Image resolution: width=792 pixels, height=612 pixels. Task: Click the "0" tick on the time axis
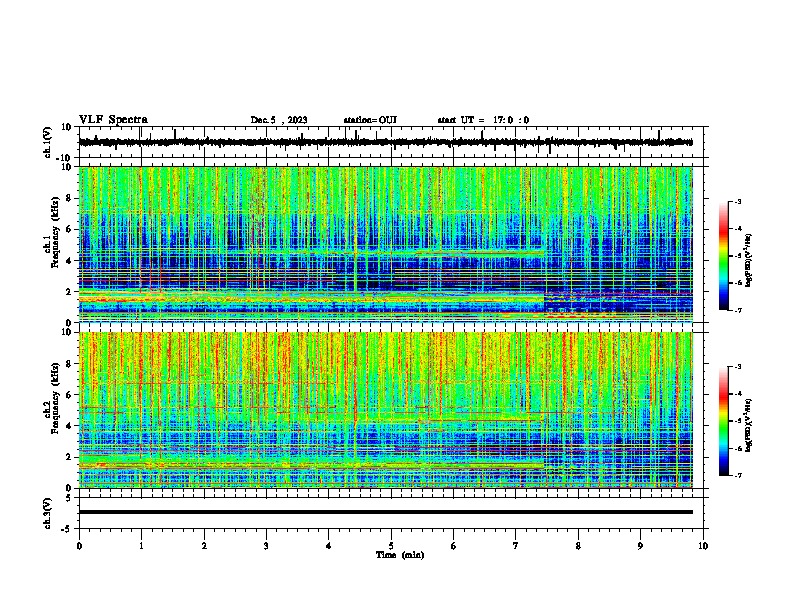(79, 546)
